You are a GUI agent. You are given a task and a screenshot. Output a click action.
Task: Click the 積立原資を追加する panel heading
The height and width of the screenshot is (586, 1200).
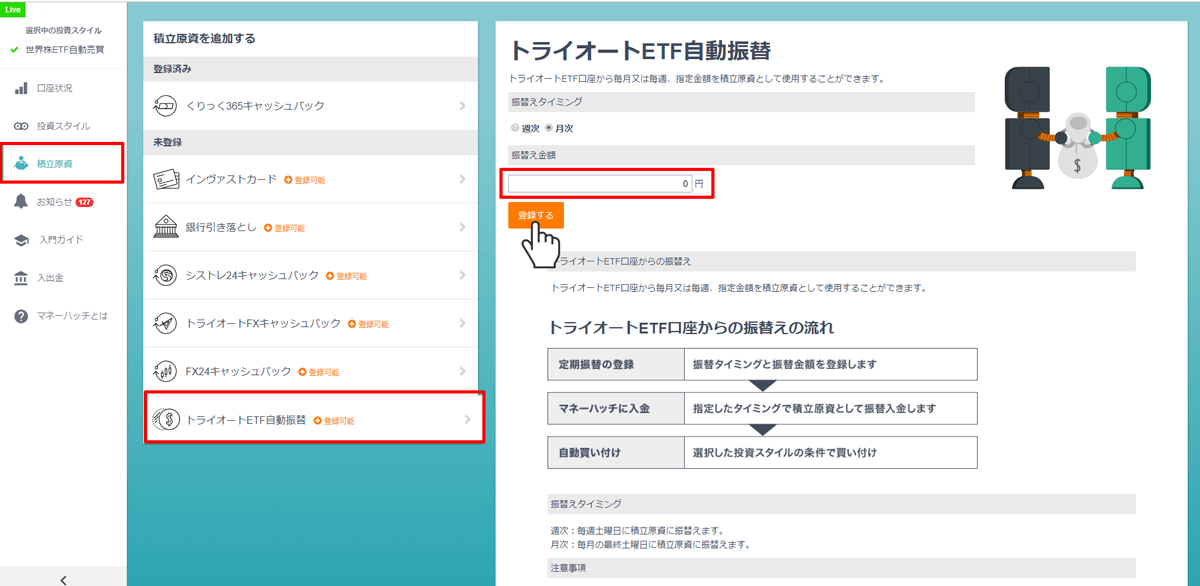(205, 39)
